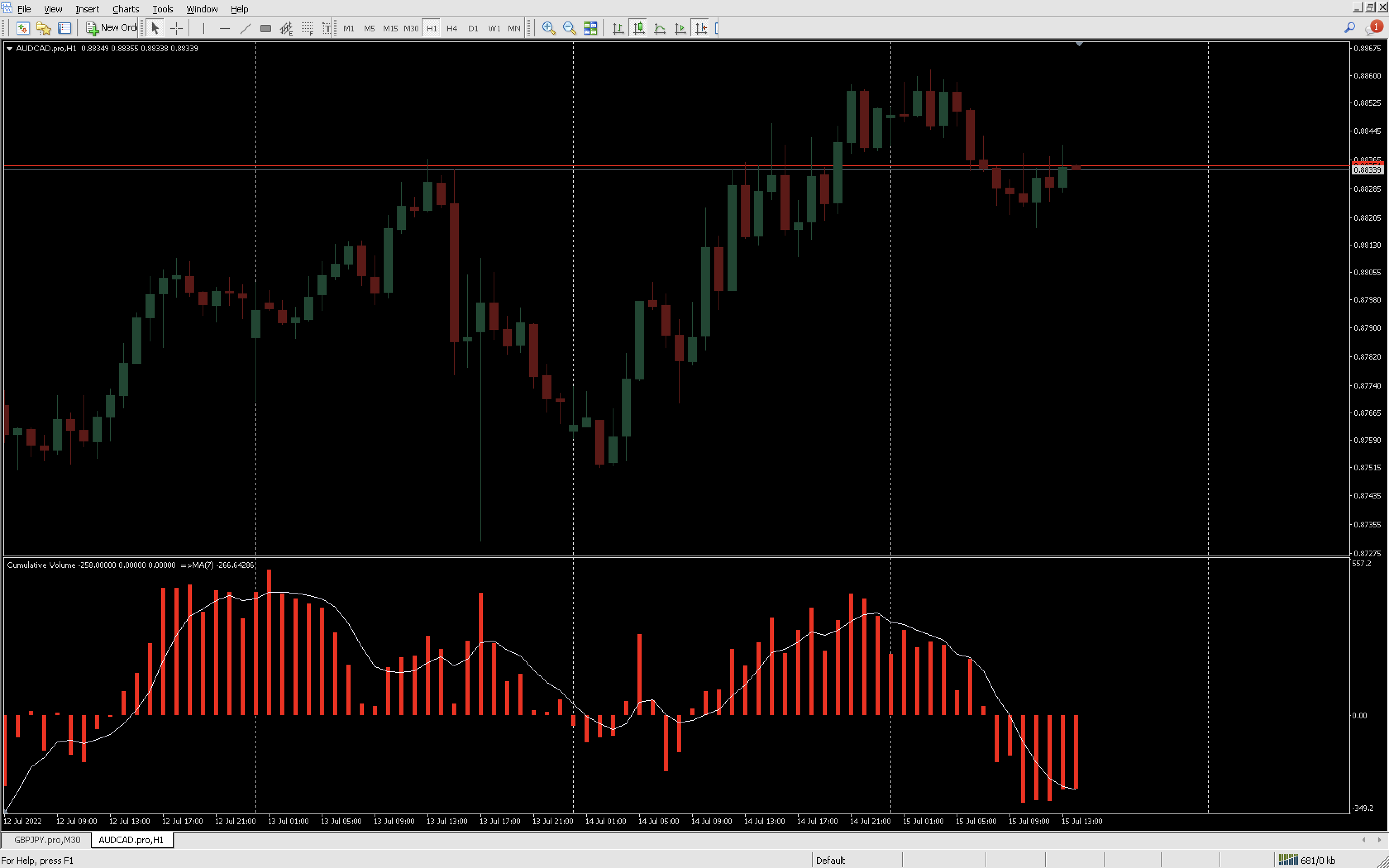Click the Zoom Out magnifier icon
Image resolution: width=1389 pixels, height=868 pixels.
[569, 28]
